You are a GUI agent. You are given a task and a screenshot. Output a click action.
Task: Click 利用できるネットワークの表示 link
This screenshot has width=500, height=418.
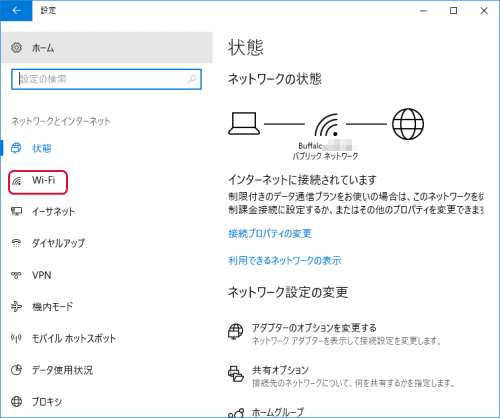tap(285, 260)
